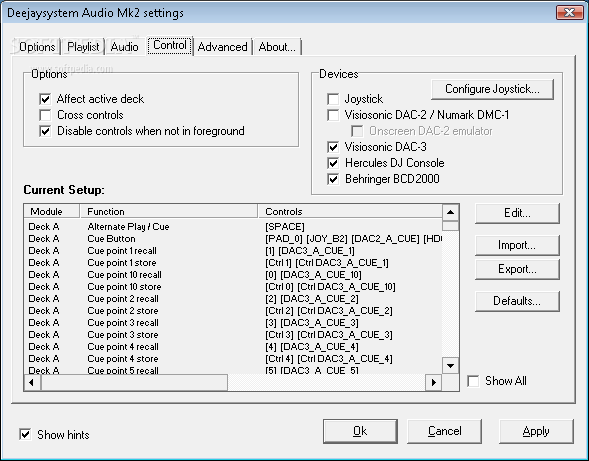Select the Cue point 1 recall row
Image resolution: width=589 pixels, height=461 pixels.
click(x=233, y=251)
